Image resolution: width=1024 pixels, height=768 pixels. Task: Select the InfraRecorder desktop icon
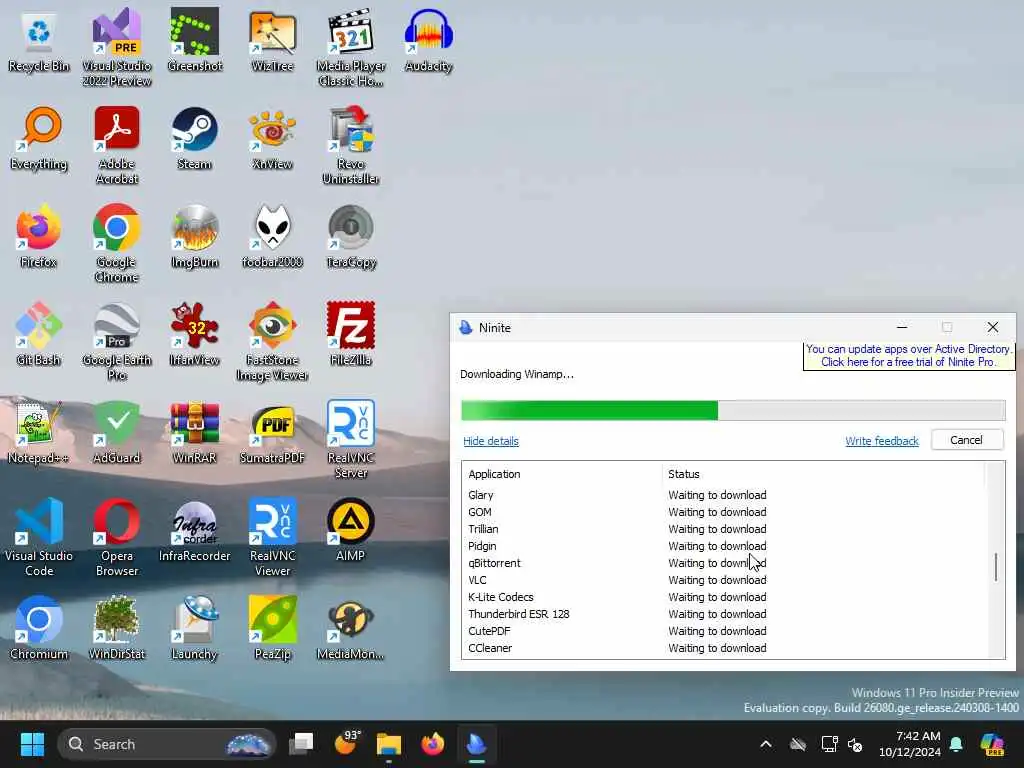pos(195,531)
